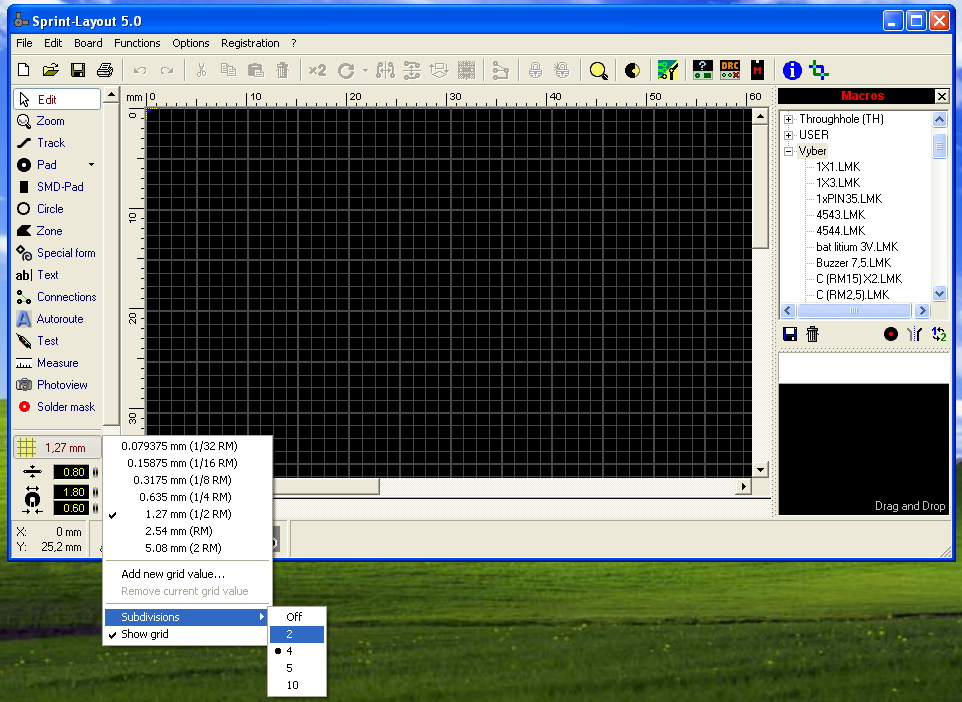The width and height of the screenshot is (962, 702).
Task: Set subdivisions to 5
Action: pyautogui.click(x=297, y=668)
